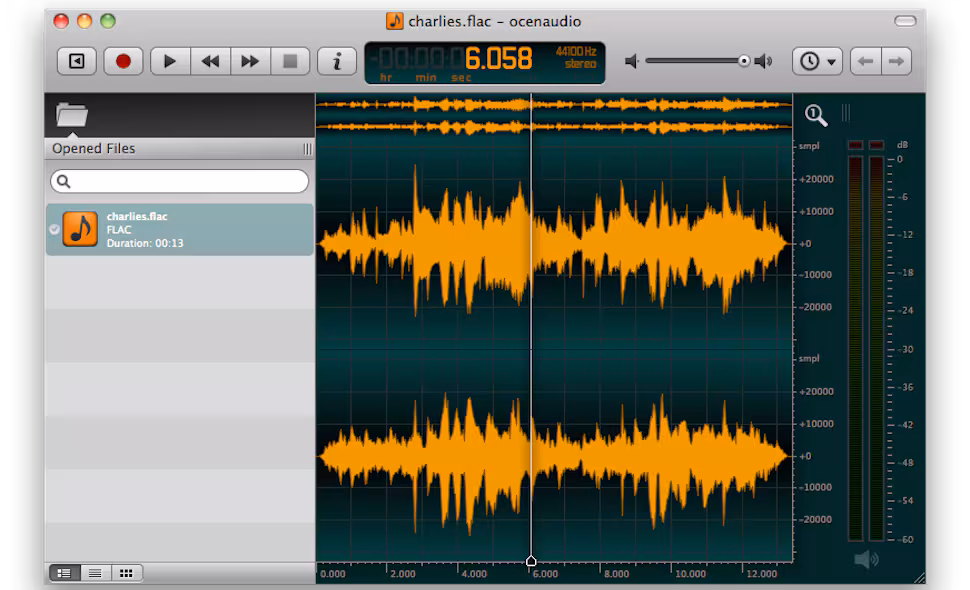Image resolution: width=970 pixels, height=590 pixels.
Task: Start recording with the red Record button
Action: (123, 61)
